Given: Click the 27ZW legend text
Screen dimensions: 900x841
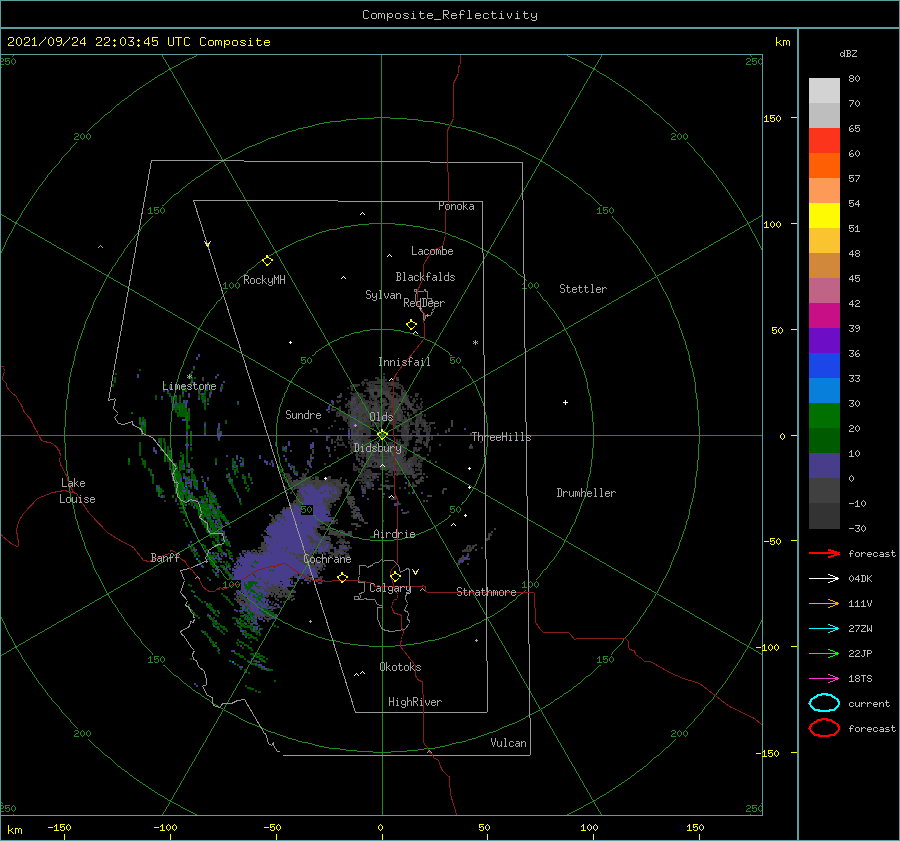Looking at the screenshot, I should (860, 629).
